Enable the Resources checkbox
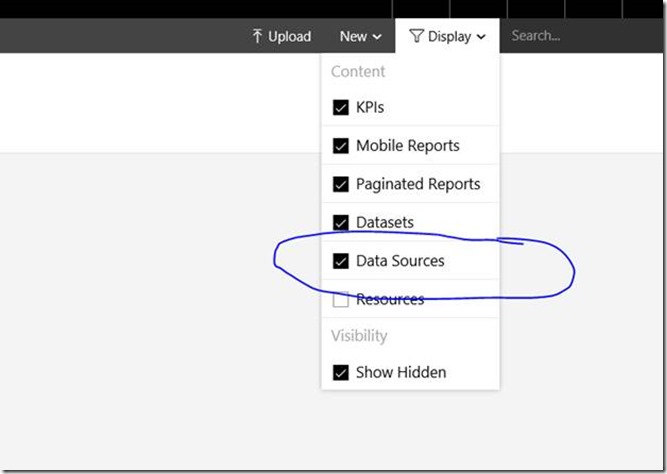Viewport: 667px width, 474px height. [x=341, y=299]
